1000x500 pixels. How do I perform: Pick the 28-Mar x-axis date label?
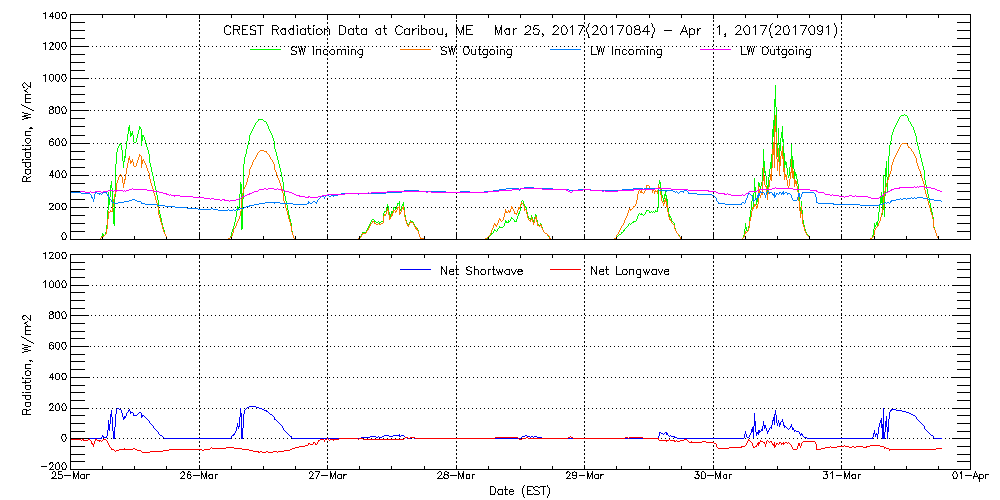(x=456, y=476)
